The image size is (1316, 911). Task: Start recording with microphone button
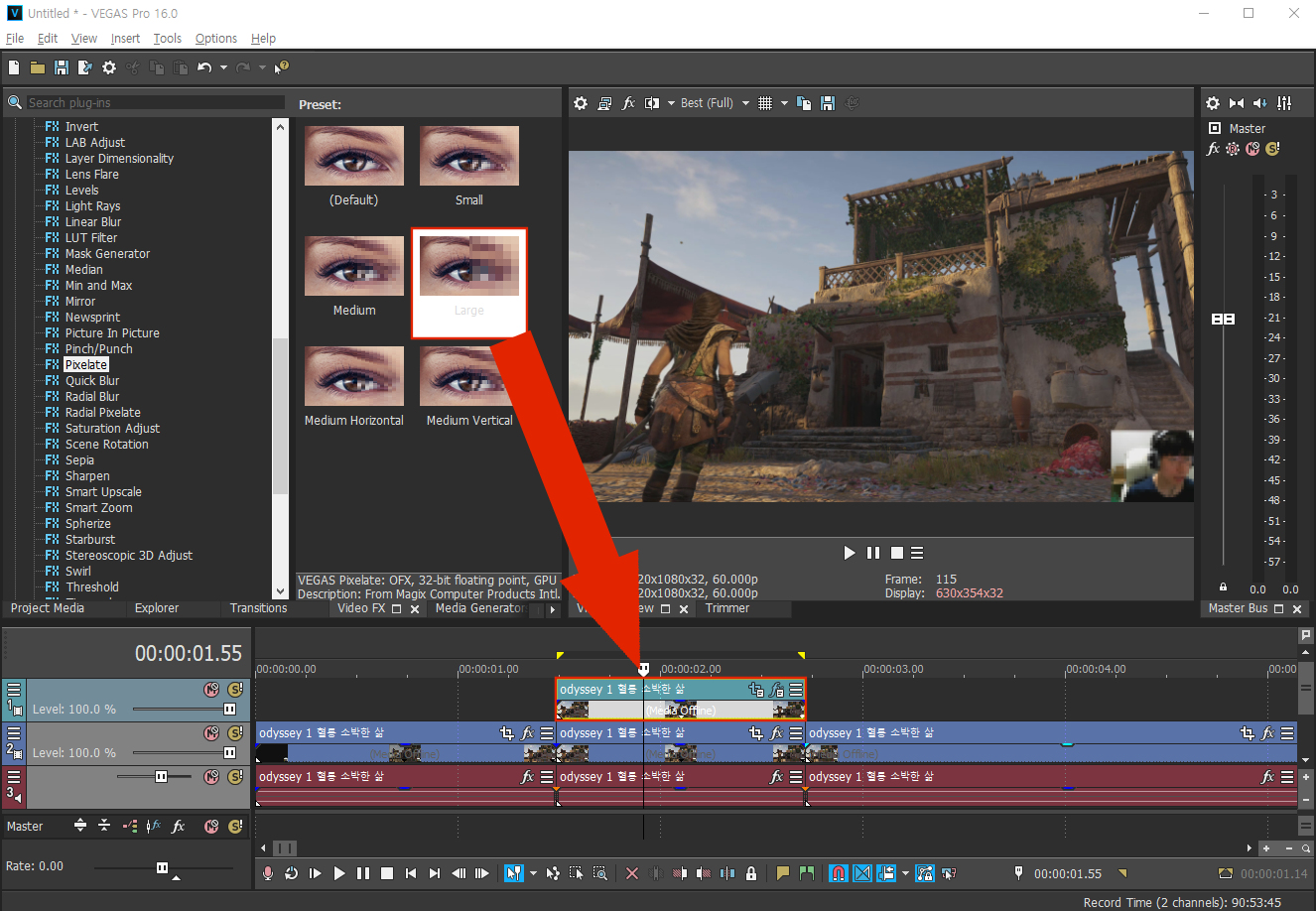(268, 873)
